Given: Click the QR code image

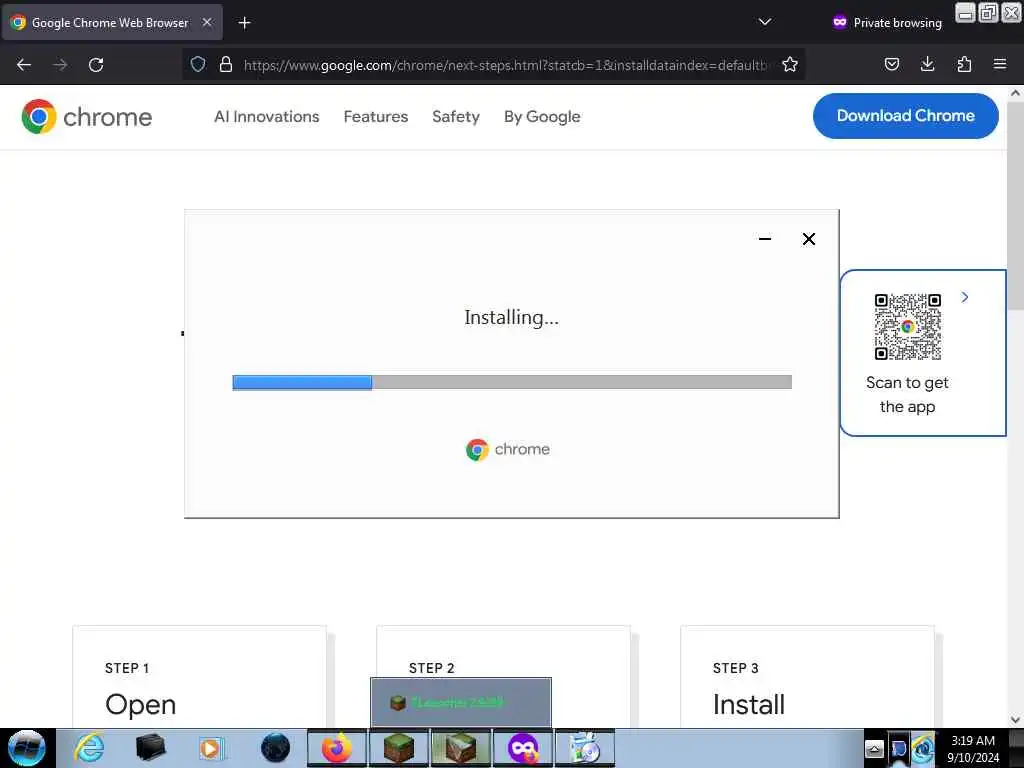Looking at the screenshot, I should pyautogui.click(x=908, y=327).
